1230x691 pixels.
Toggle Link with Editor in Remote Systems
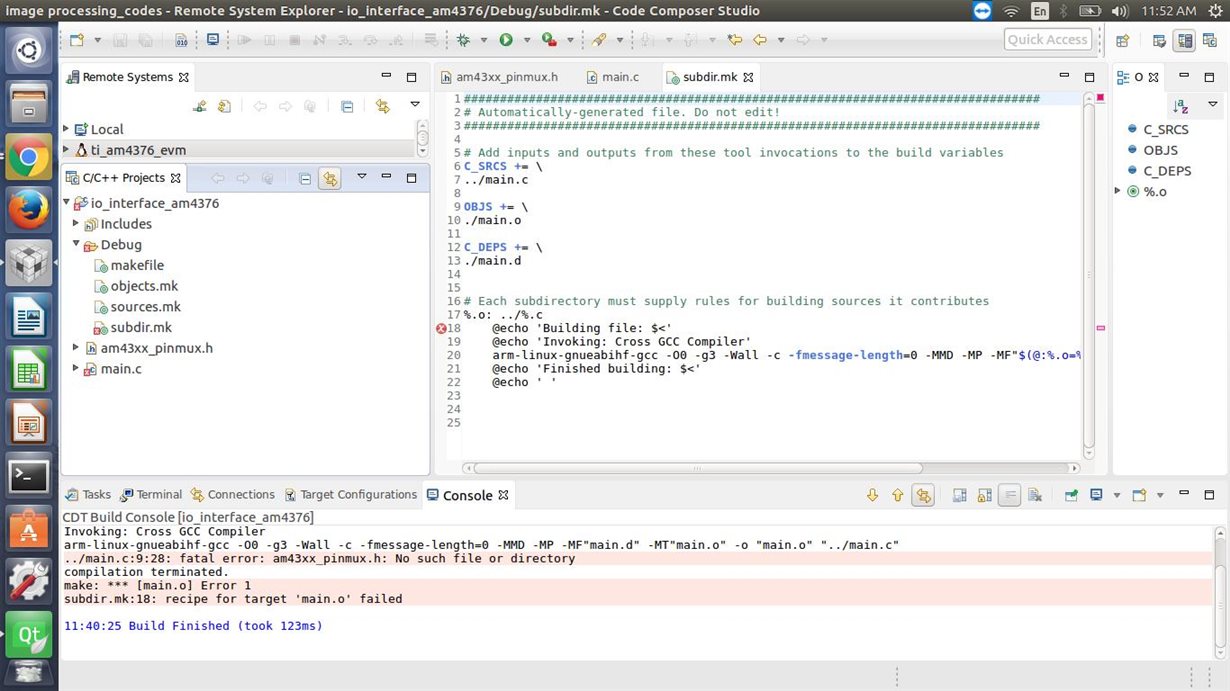(x=382, y=106)
